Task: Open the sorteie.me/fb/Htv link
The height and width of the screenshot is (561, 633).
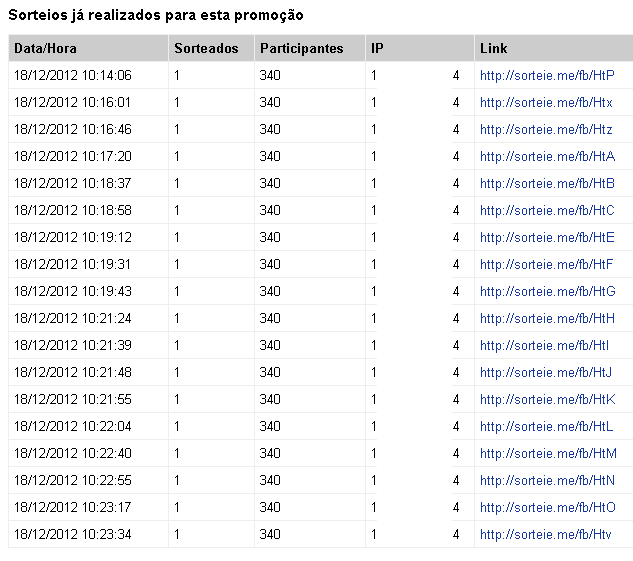Action: (544, 534)
